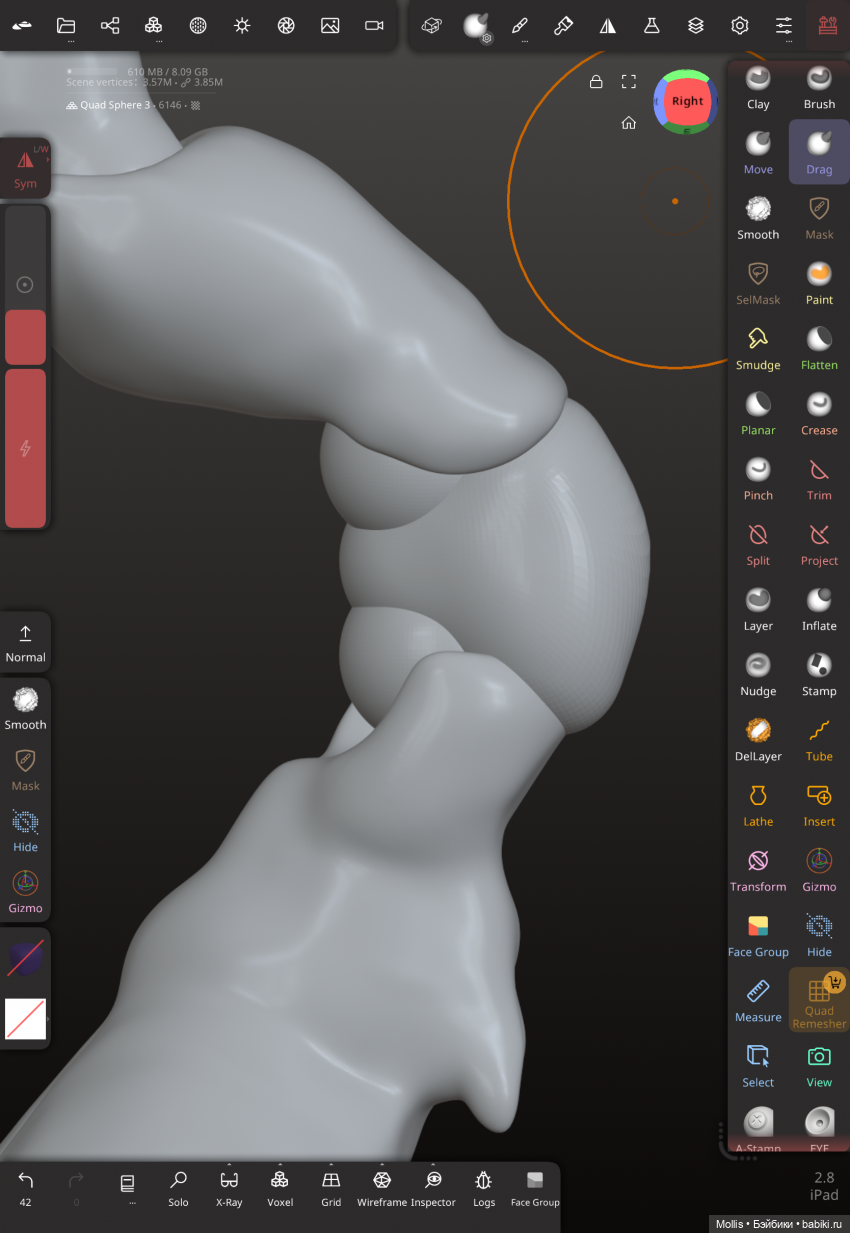Activate the Trim tool

tap(819, 479)
